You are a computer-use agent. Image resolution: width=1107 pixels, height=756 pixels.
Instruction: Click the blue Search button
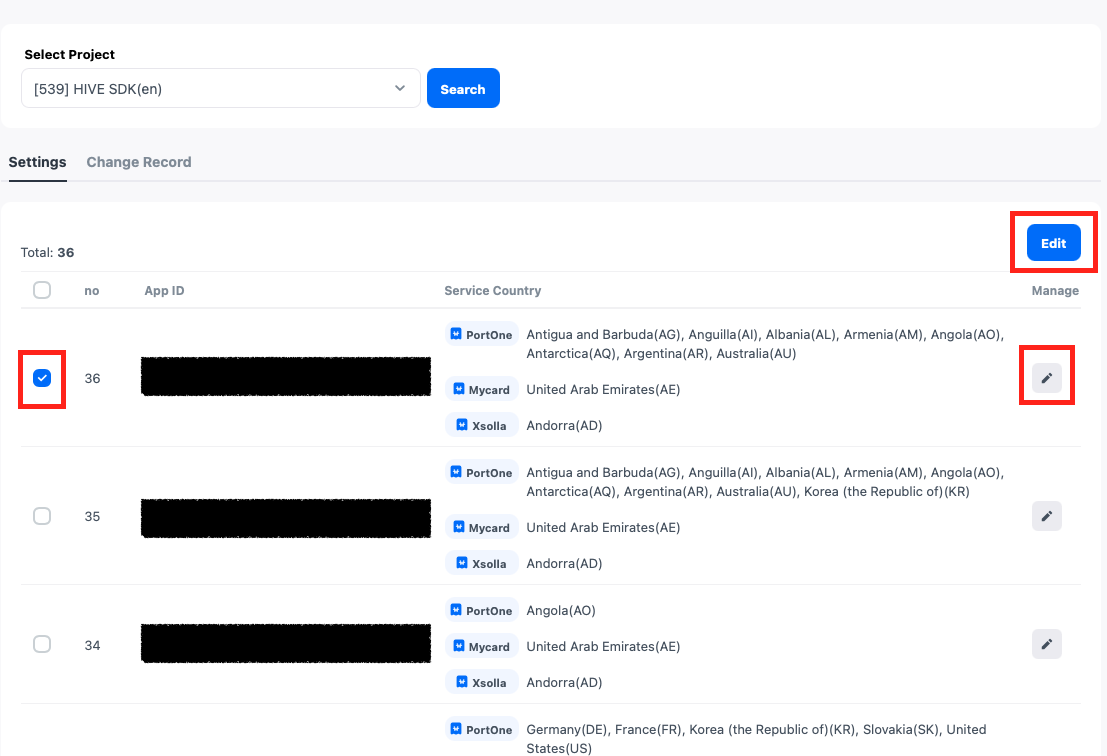tap(463, 89)
